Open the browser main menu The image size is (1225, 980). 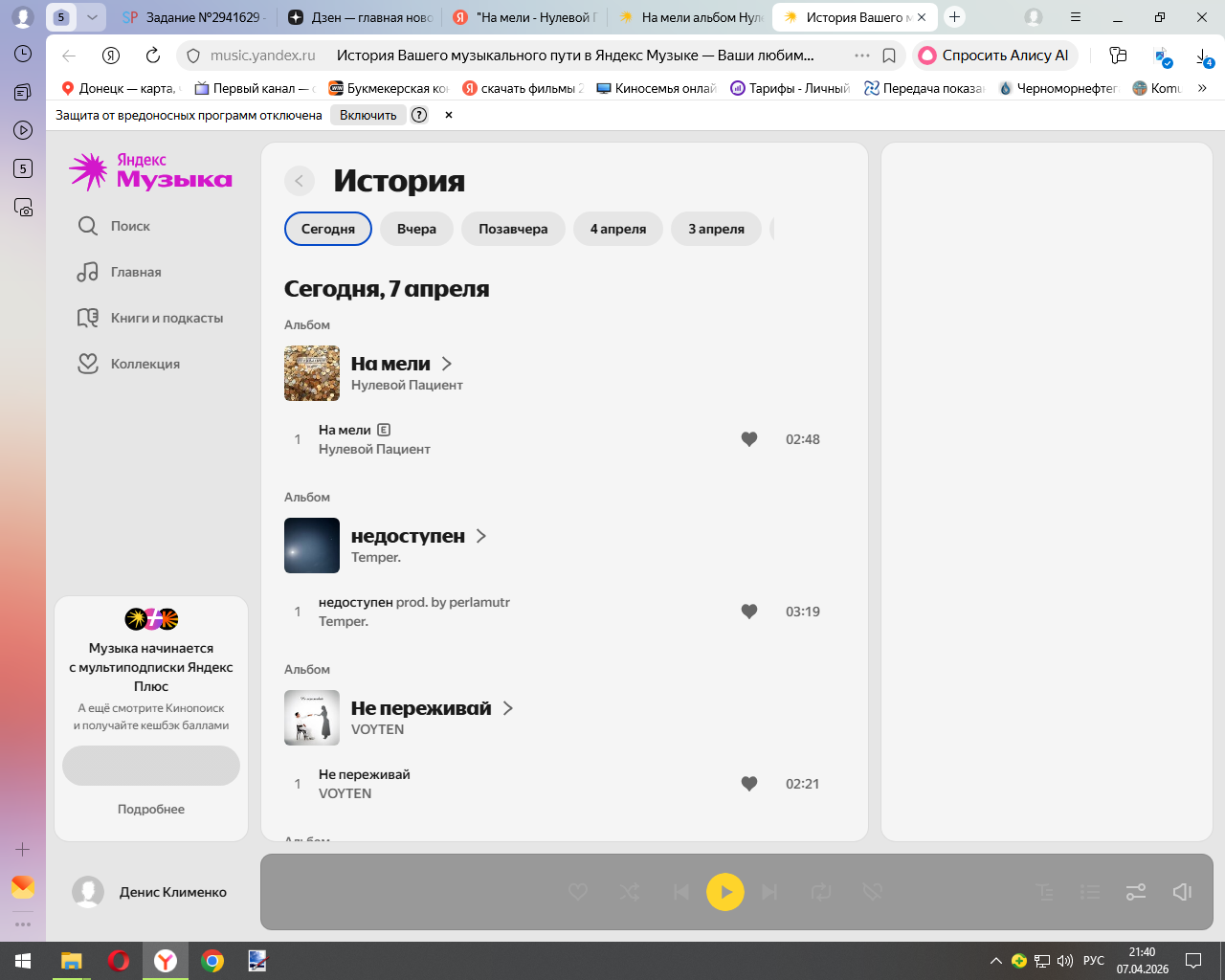(x=1076, y=17)
